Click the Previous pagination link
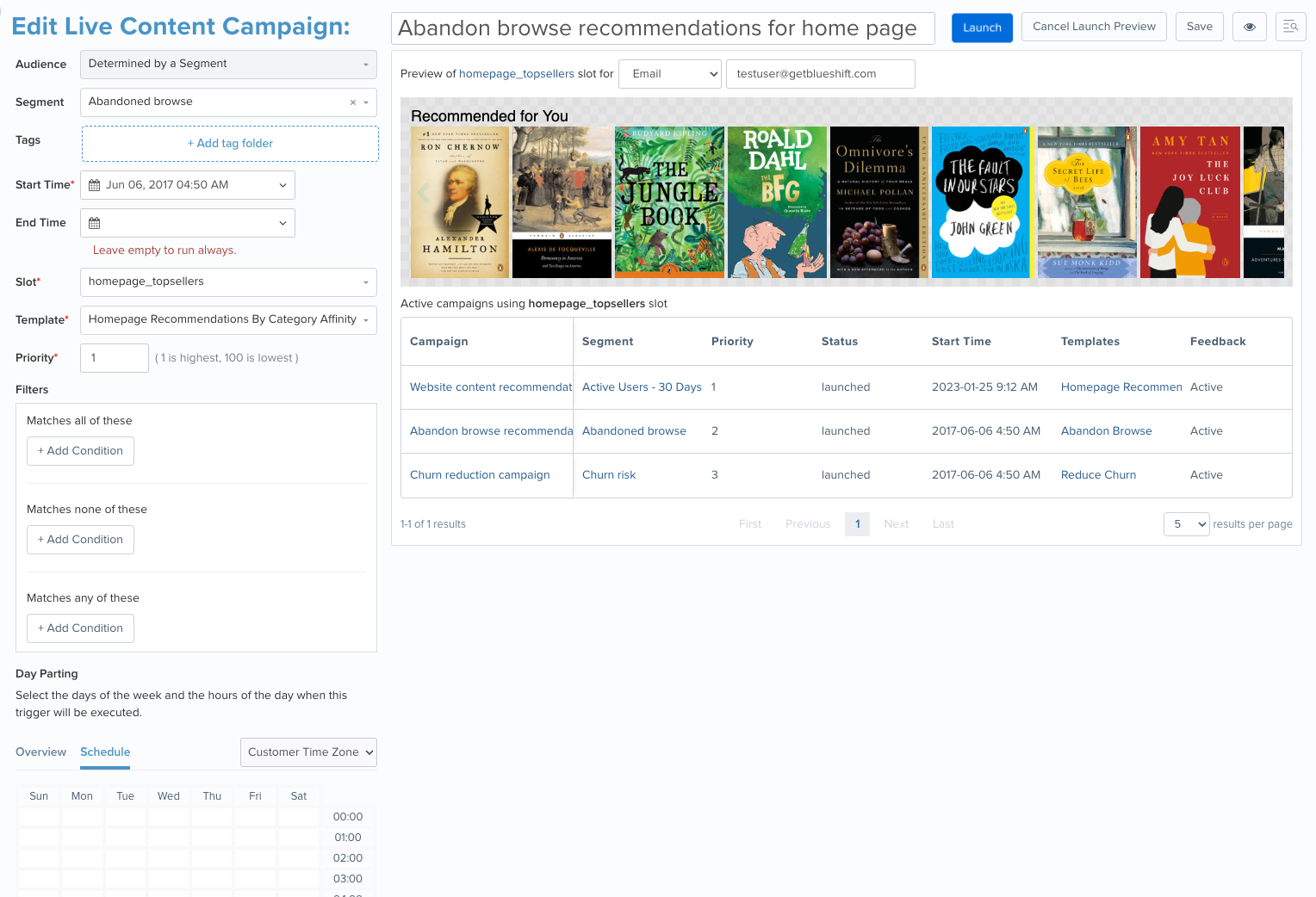 coord(808,524)
